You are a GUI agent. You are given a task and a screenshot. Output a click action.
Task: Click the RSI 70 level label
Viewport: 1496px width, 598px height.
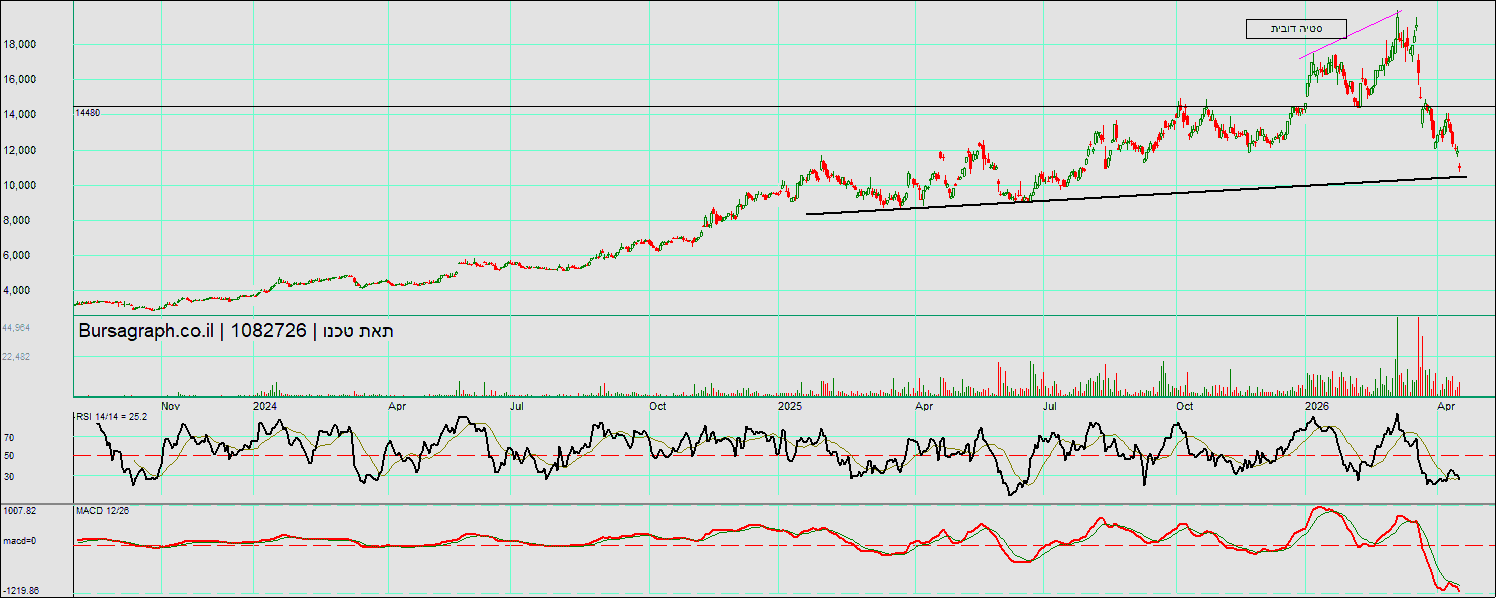[x=8, y=437]
